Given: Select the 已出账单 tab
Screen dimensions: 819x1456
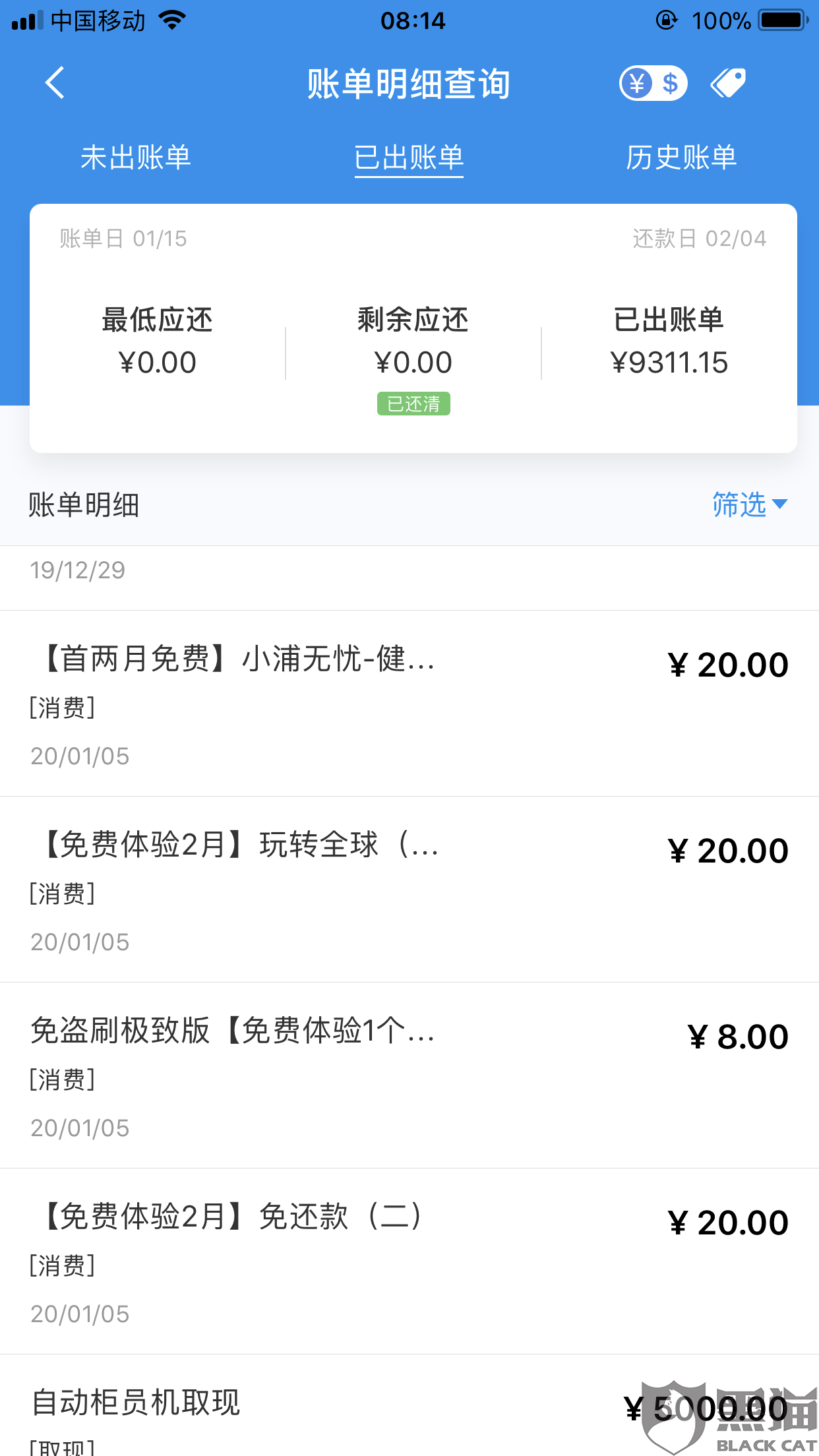Looking at the screenshot, I should point(409,158).
